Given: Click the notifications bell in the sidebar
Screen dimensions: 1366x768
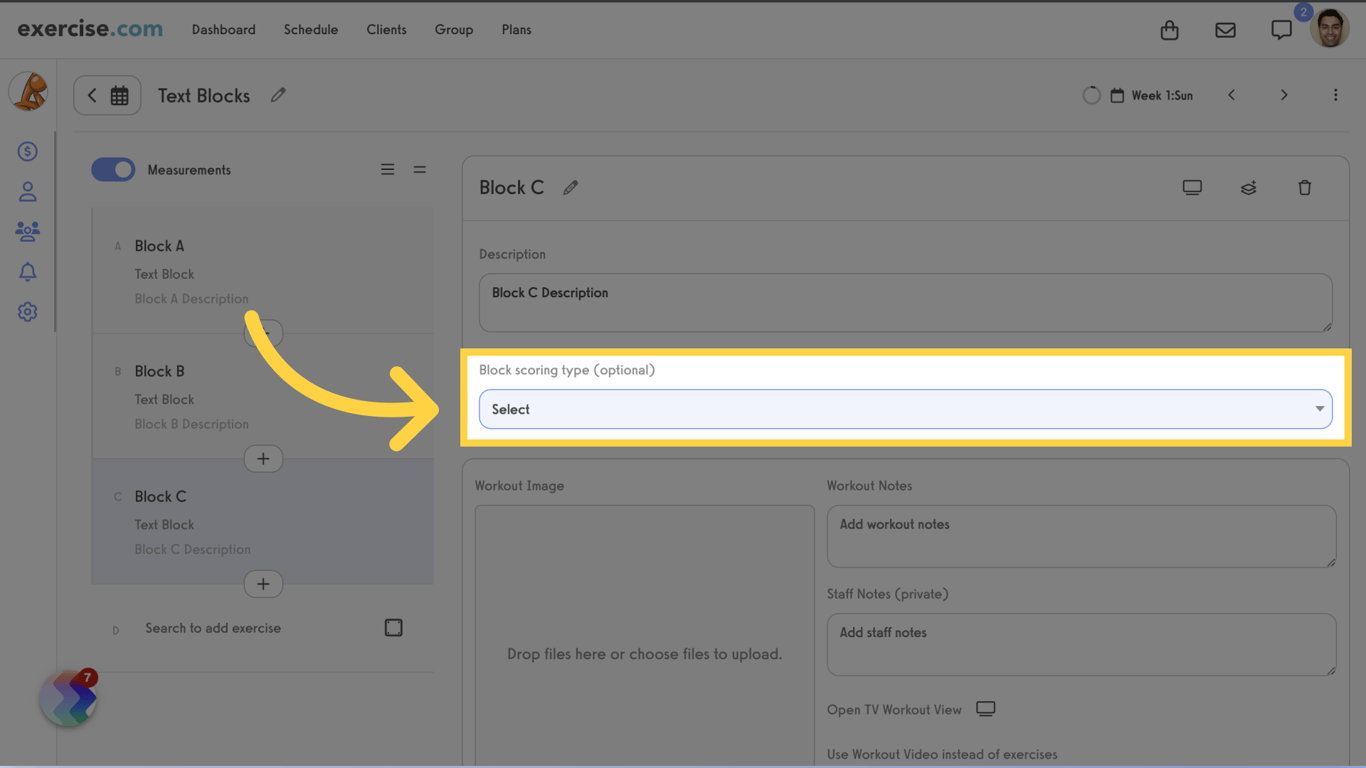Looking at the screenshot, I should pos(27,271).
